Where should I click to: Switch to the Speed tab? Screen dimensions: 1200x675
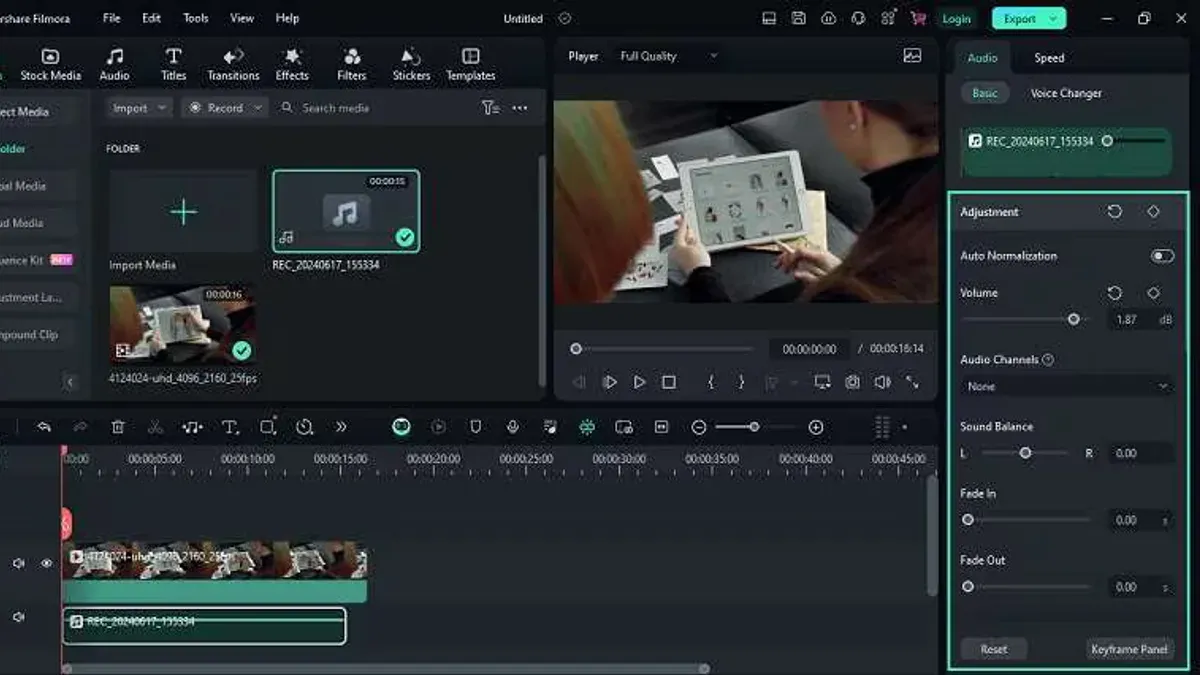[1049, 58]
